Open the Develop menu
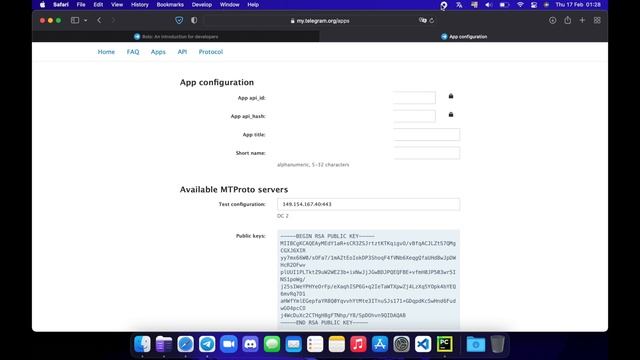This screenshot has width=640, height=360. point(202,5)
